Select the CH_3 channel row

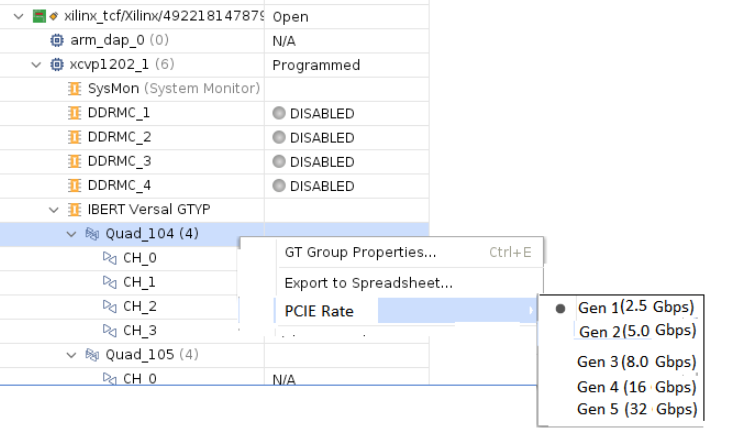(139, 331)
